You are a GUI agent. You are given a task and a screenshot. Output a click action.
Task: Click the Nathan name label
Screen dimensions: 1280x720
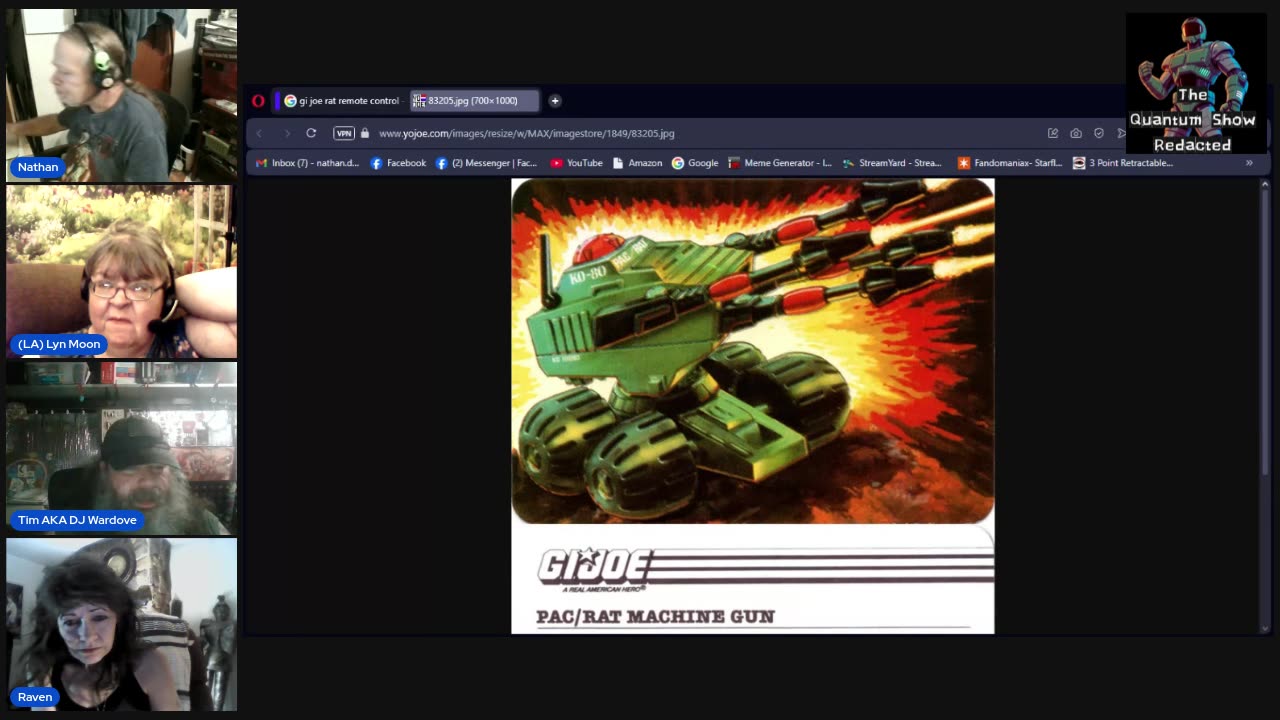coord(38,167)
